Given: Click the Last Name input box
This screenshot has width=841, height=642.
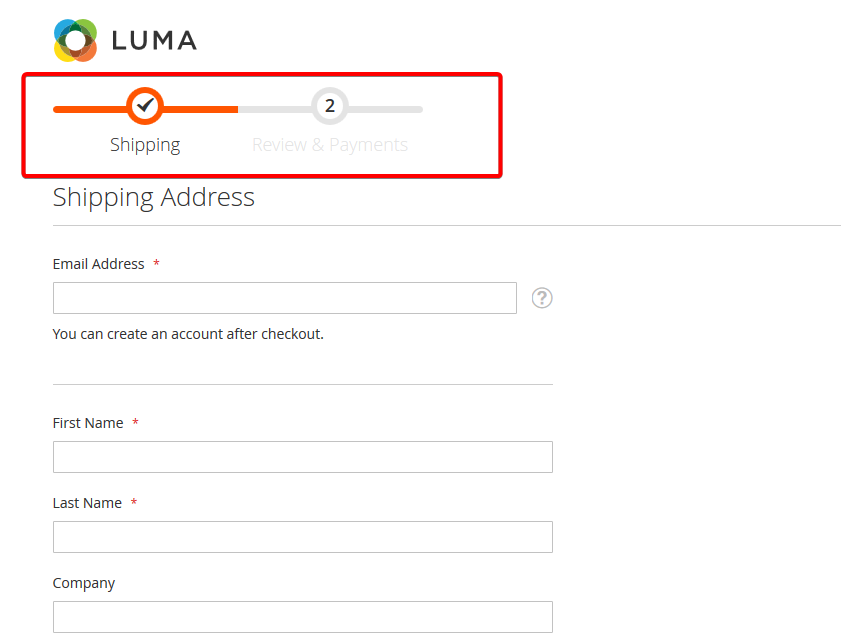Looking at the screenshot, I should click(302, 537).
